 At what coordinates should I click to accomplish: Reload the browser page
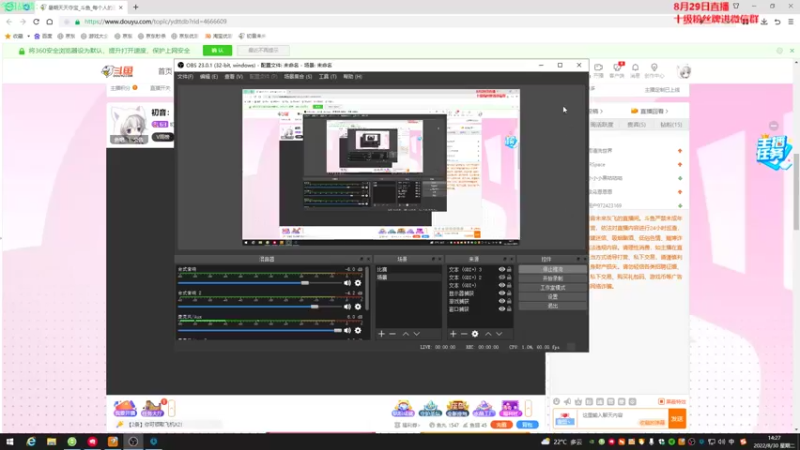click(x=36, y=21)
